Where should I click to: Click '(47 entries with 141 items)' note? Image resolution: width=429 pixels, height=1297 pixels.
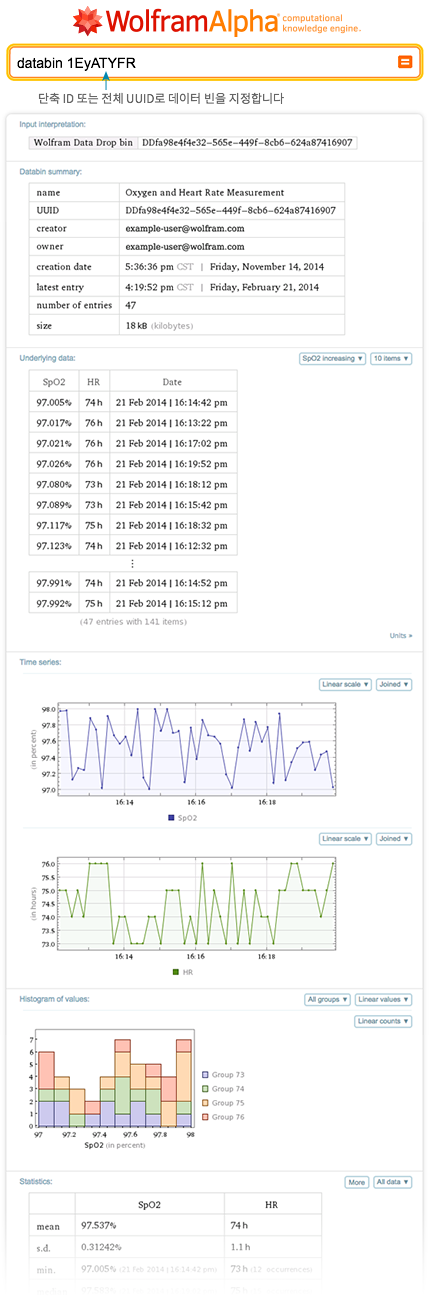click(133, 621)
